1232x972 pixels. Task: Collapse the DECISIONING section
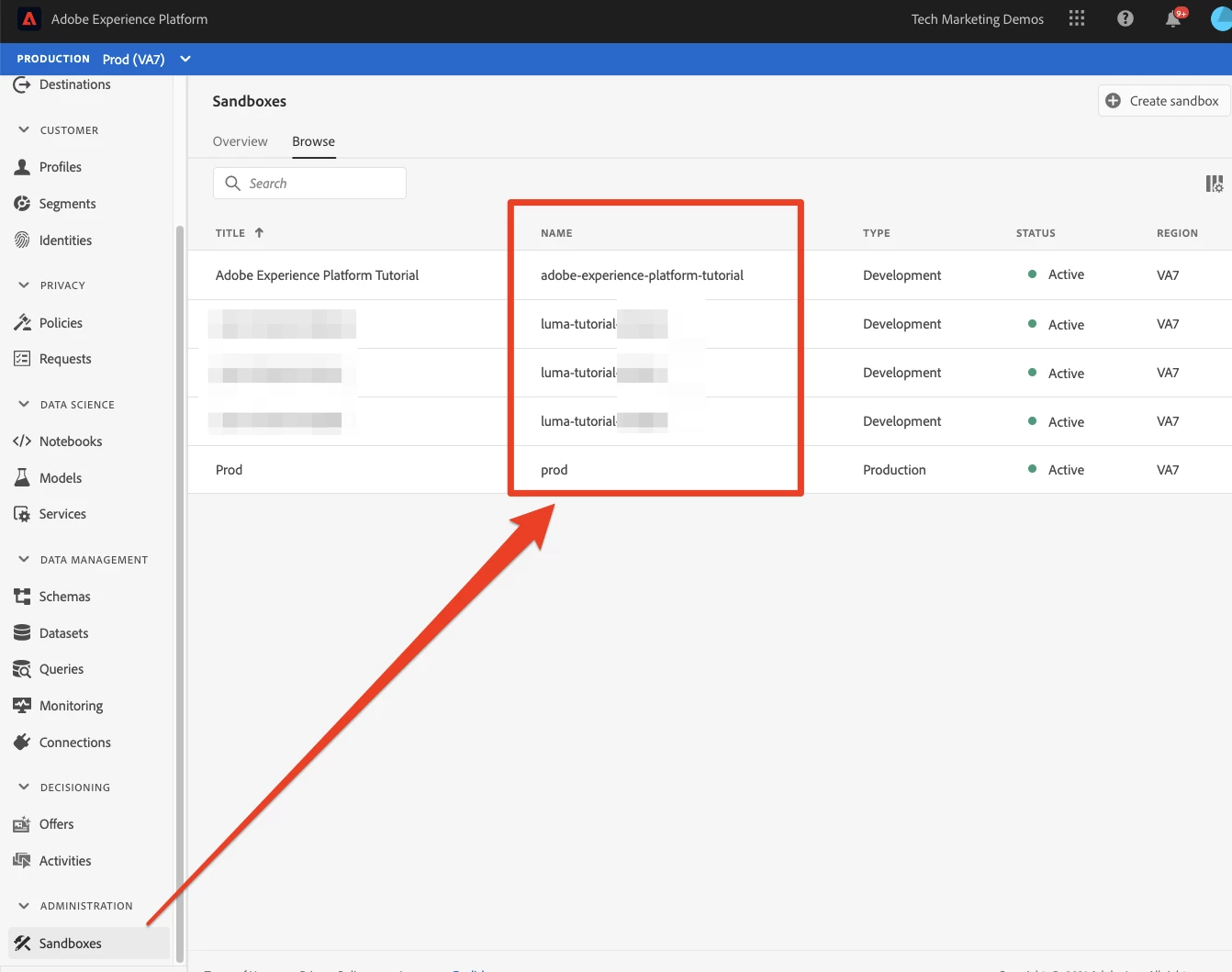(24, 787)
